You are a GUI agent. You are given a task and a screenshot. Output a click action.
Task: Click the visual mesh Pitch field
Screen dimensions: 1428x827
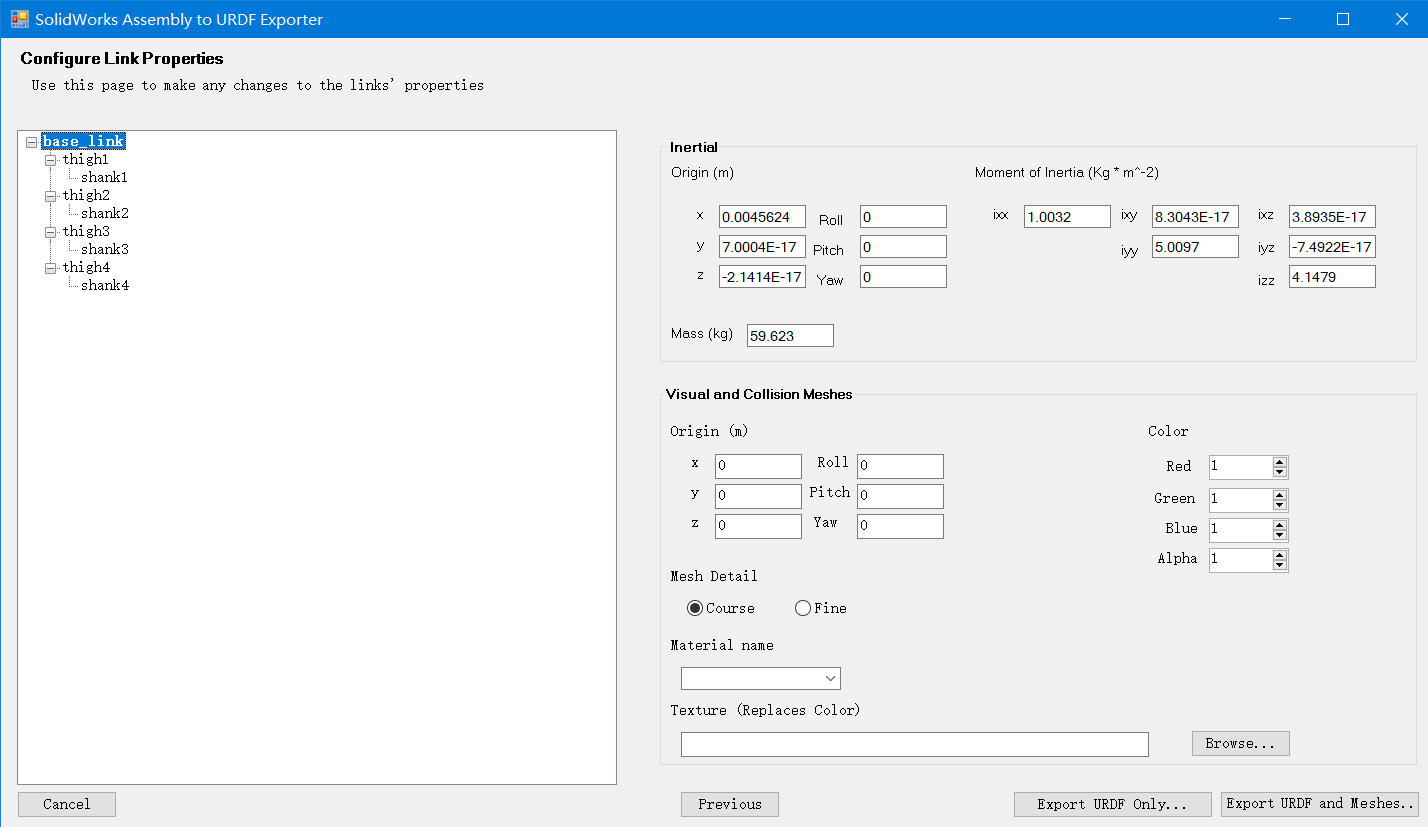pyautogui.click(x=900, y=497)
